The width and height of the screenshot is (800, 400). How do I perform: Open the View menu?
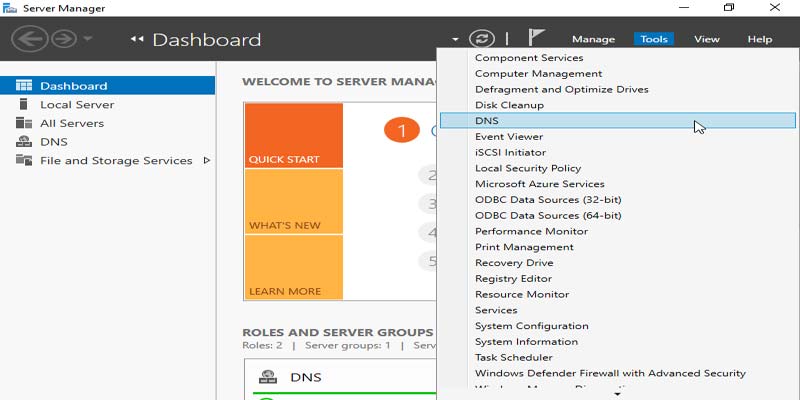point(707,39)
